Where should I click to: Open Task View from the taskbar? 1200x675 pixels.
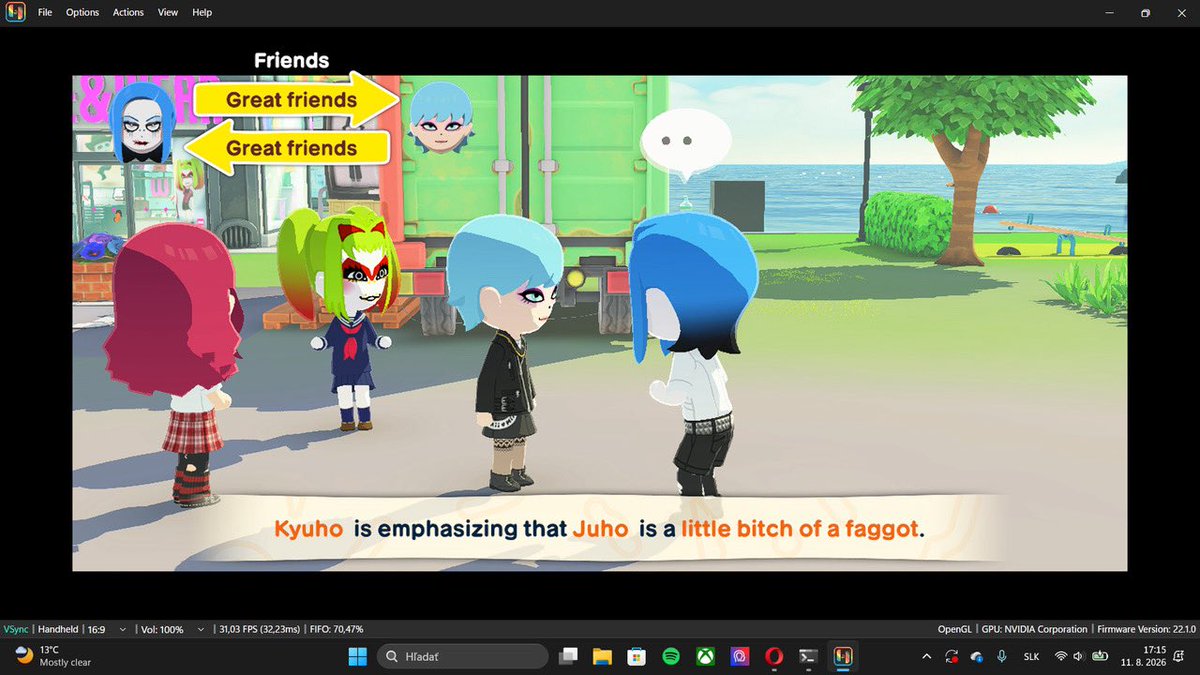click(x=569, y=656)
